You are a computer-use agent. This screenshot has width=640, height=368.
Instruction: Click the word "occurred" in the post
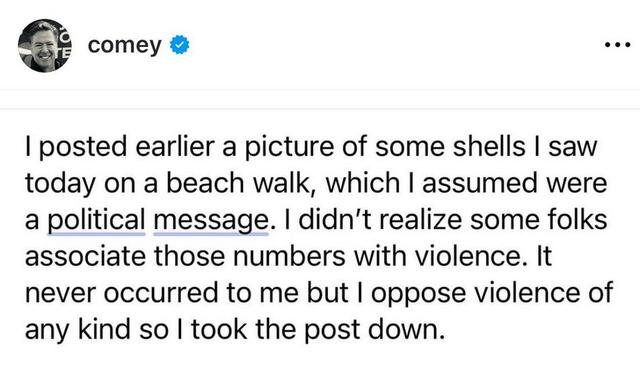click(161, 293)
